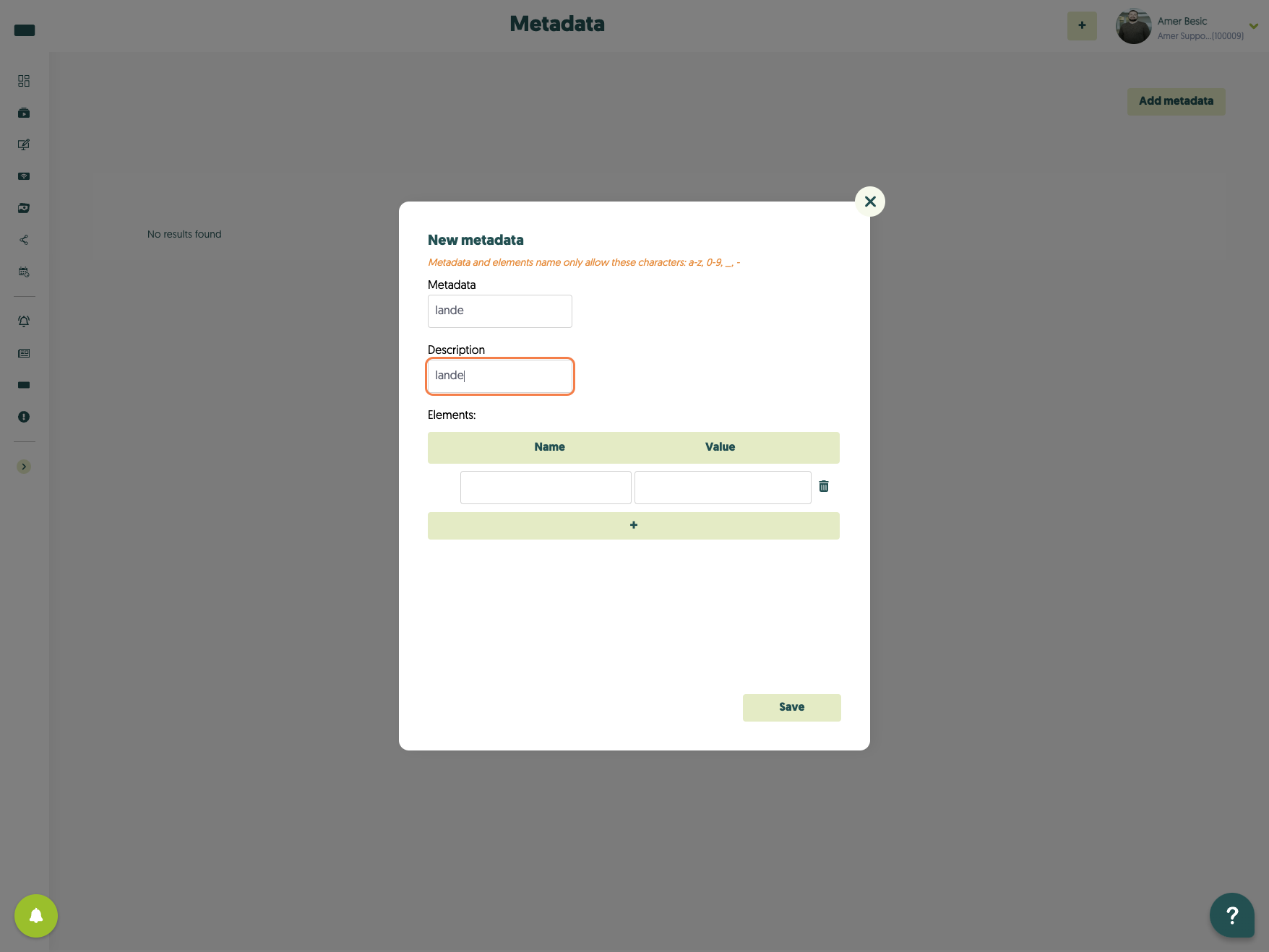This screenshot has width=1269, height=952.
Task: Open the calendar schedule icon in sidebar
Action: (24, 272)
